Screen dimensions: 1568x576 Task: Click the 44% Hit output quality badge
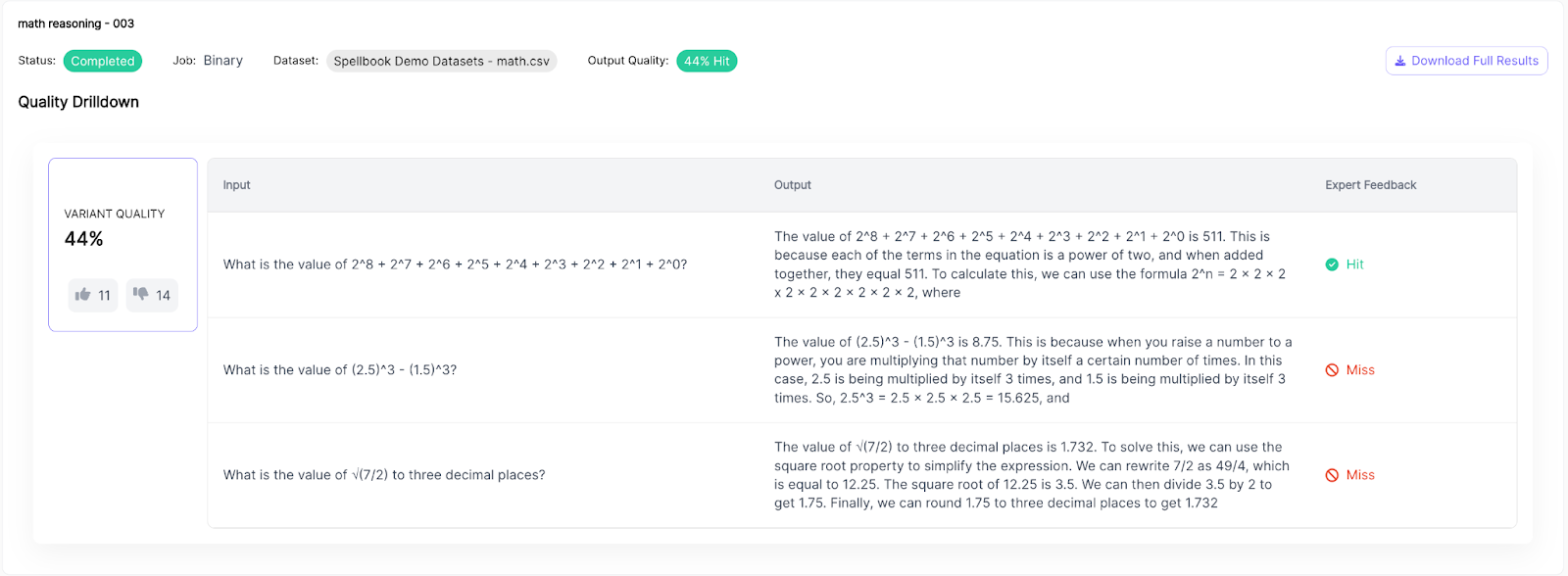pos(707,61)
